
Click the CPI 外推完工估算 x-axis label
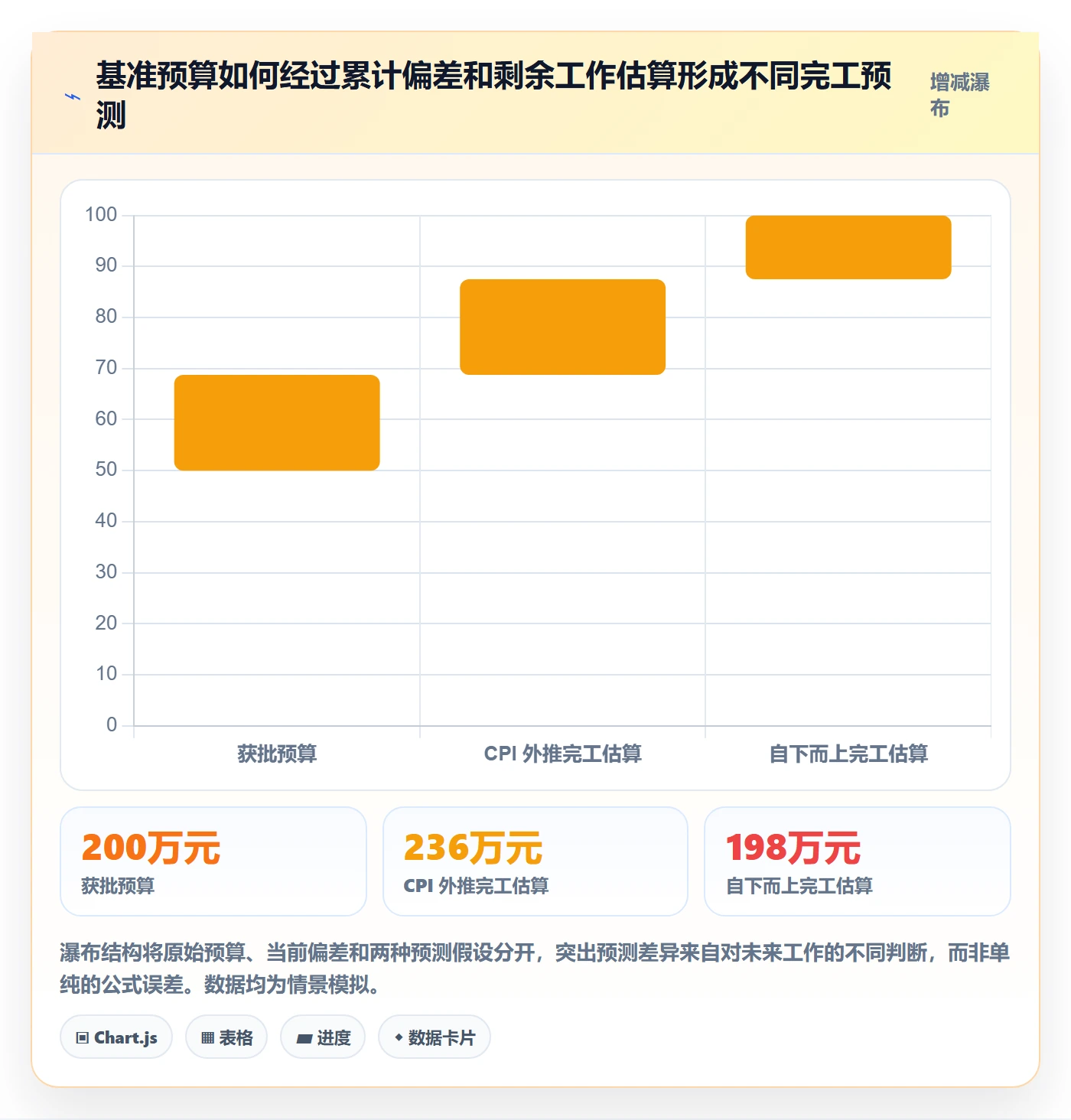[562, 754]
